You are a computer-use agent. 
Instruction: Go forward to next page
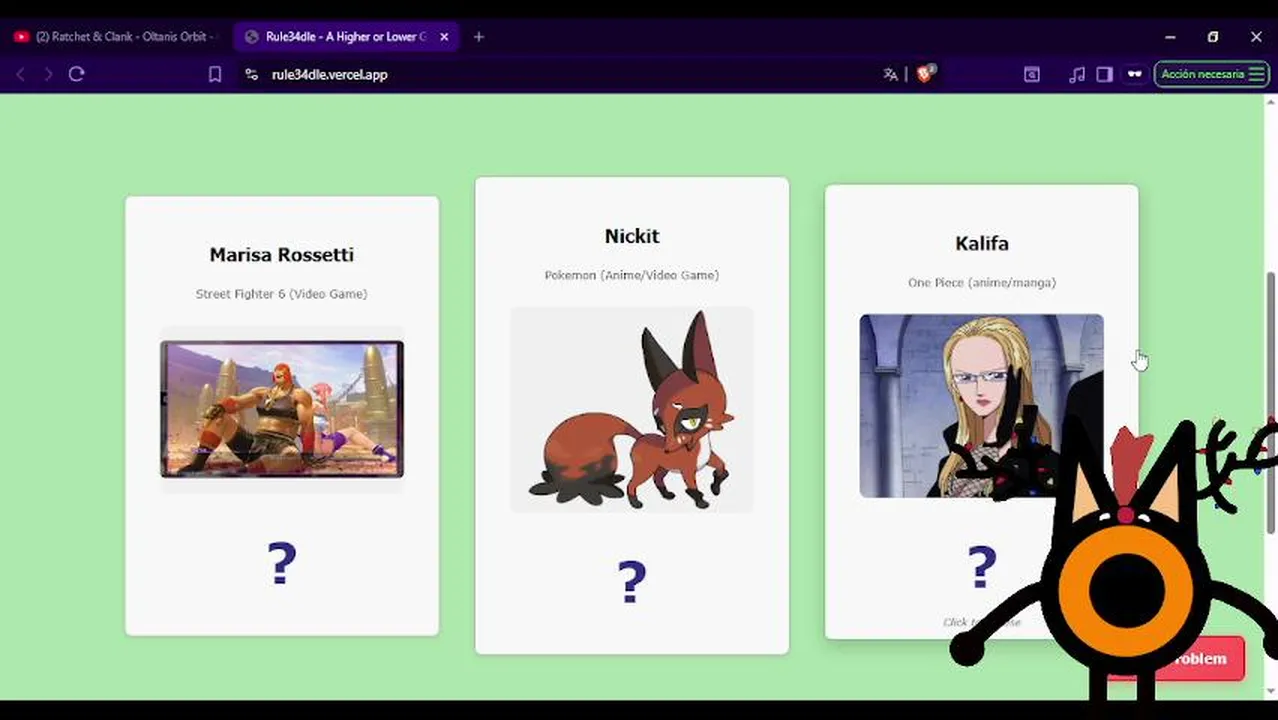pos(48,74)
